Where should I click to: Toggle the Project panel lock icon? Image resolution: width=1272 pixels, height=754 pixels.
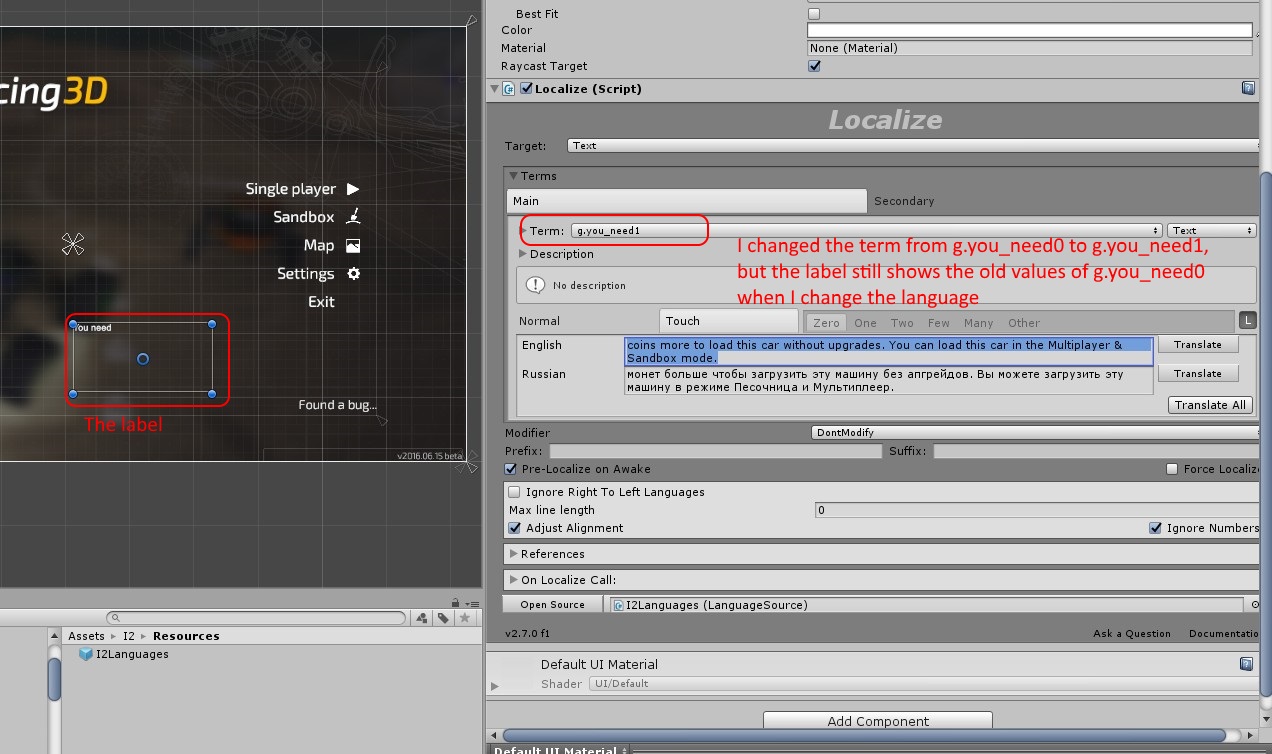tap(455, 603)
